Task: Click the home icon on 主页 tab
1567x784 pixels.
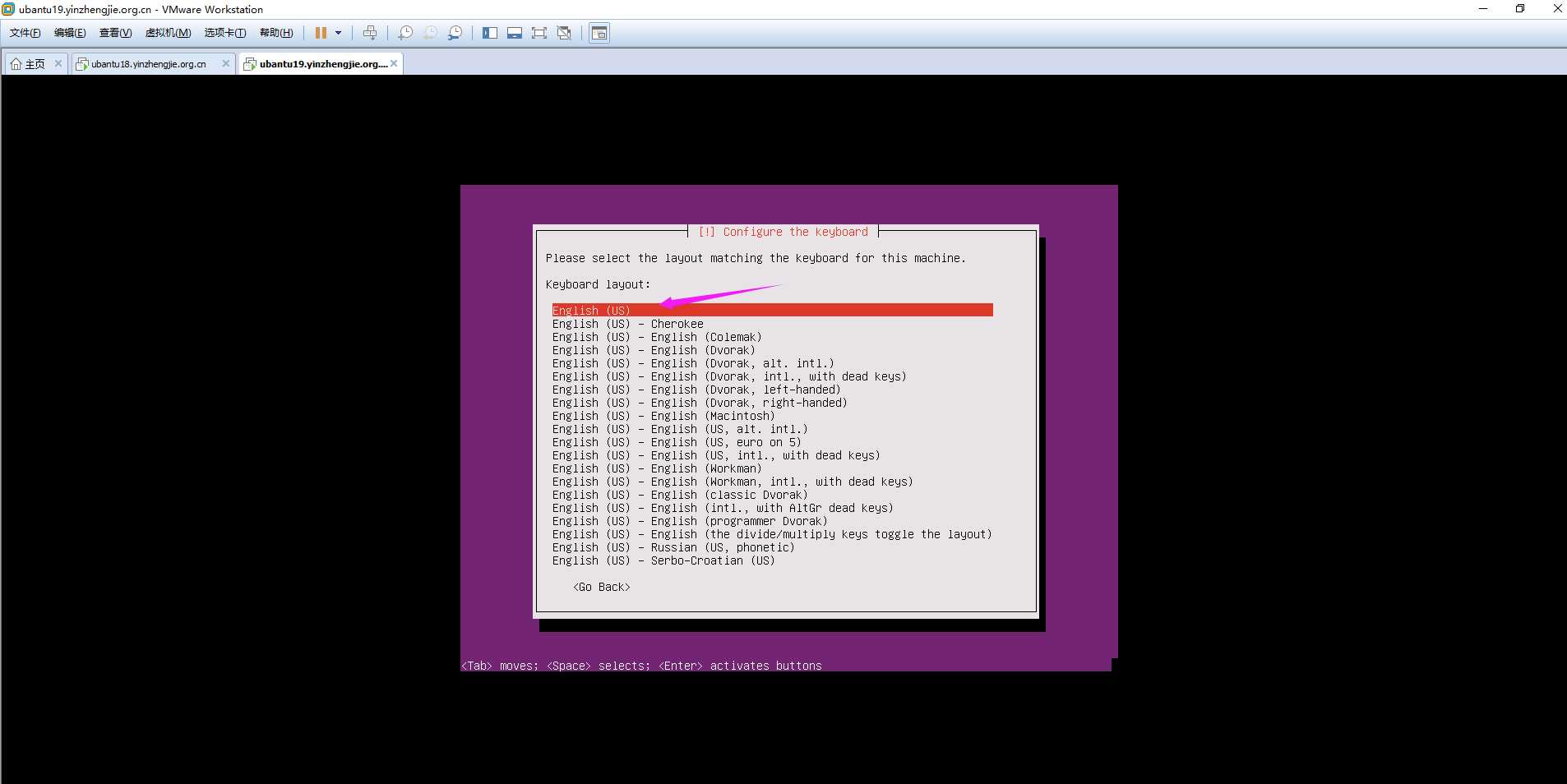Action: [16, 64]
